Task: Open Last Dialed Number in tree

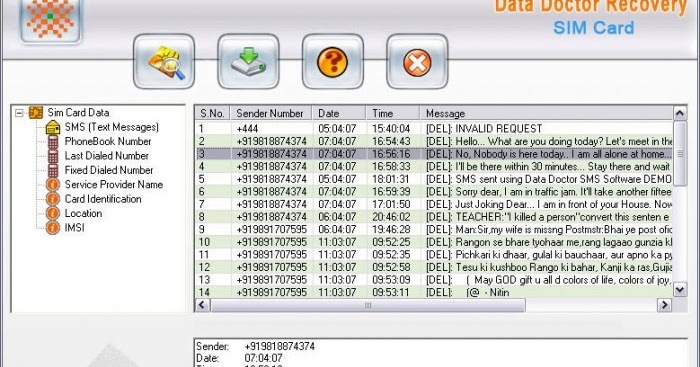Action: [x=106, y=156]
